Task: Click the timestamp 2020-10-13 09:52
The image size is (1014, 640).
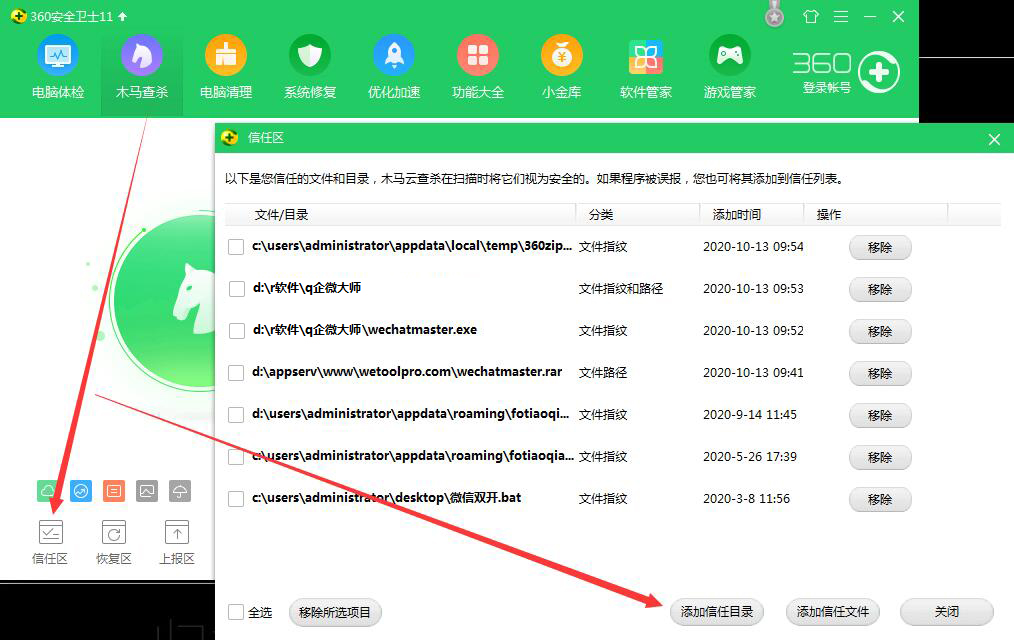Action: click(753, 331)
